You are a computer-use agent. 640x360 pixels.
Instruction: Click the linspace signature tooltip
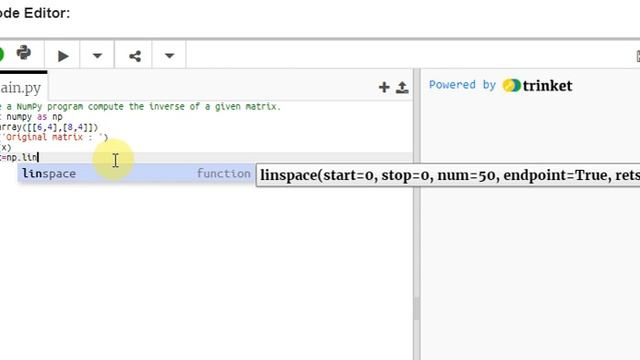[448, 175]
